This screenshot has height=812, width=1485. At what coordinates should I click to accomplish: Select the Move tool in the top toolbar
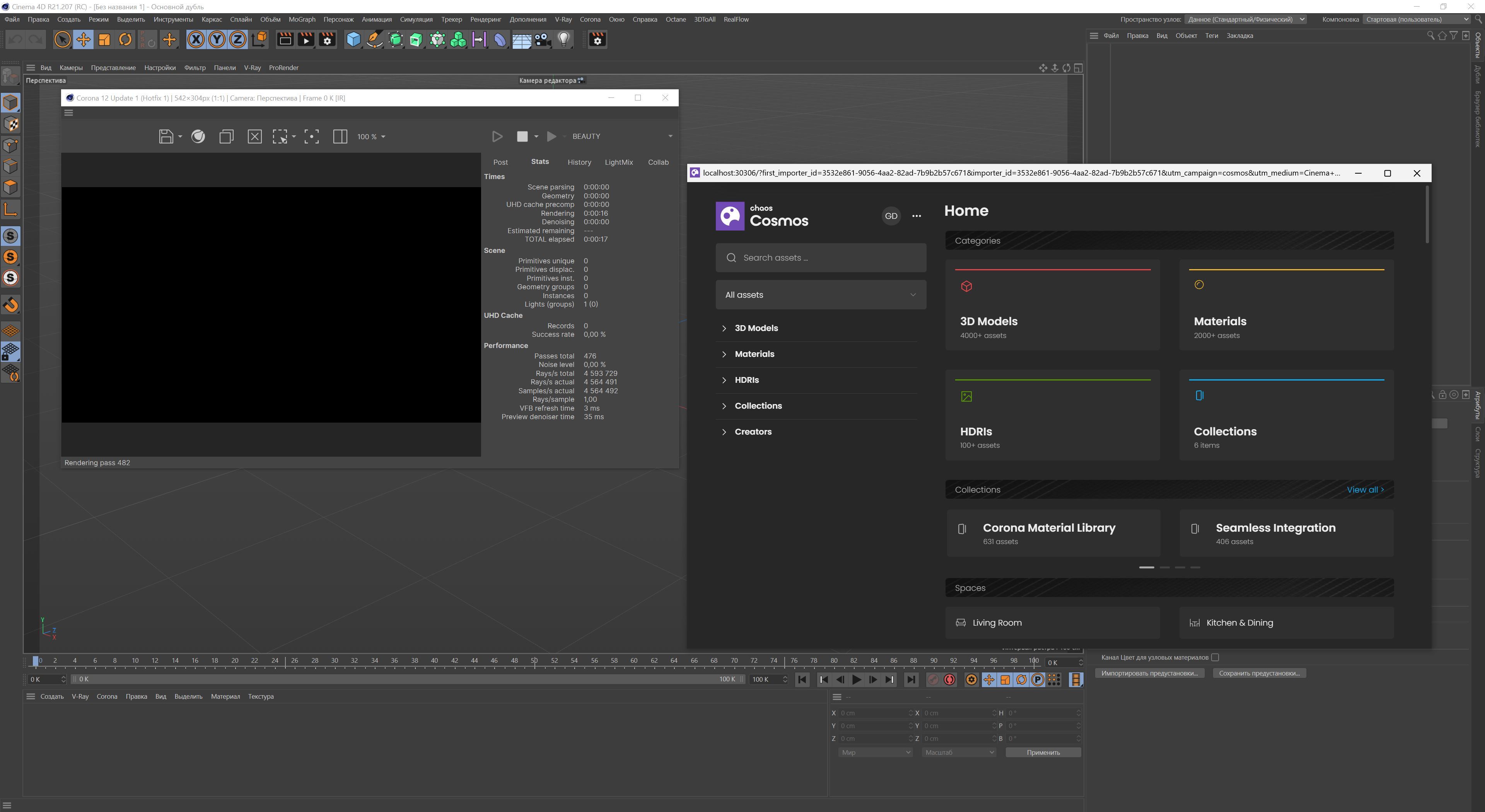coord(83,39)
